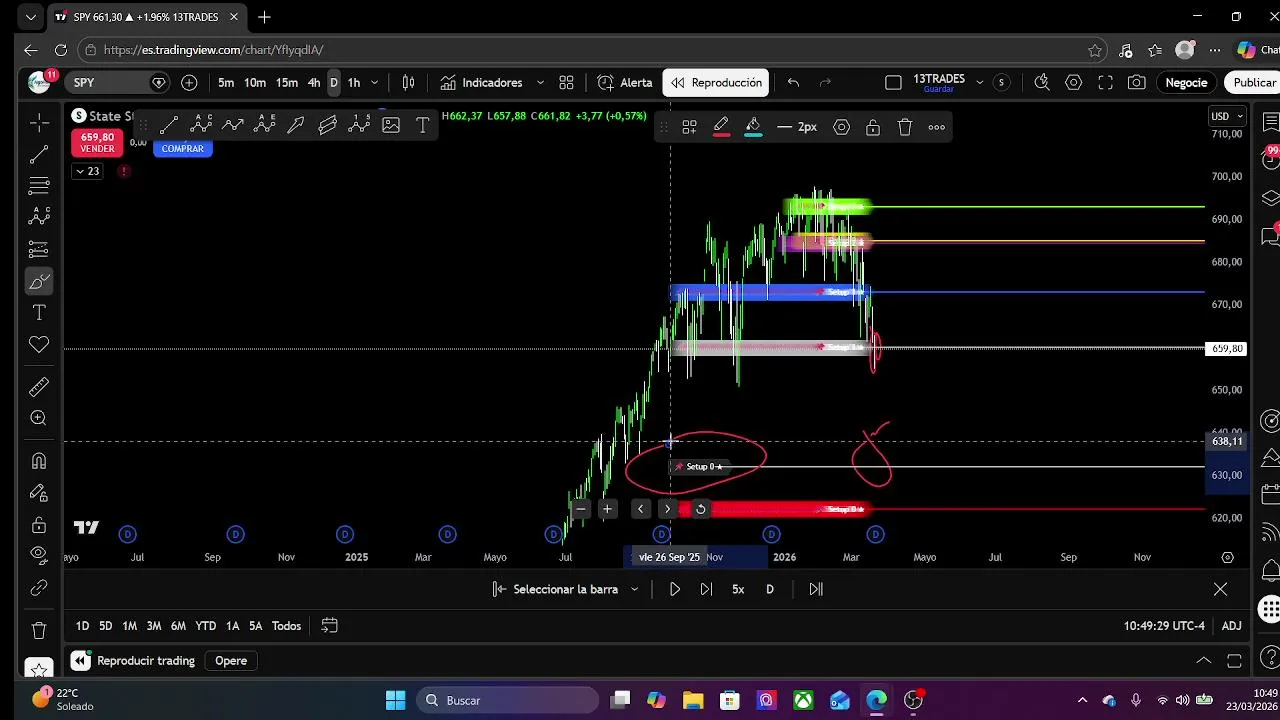Open go-to-date calendar icon
This screenshot has height=720, width=1280.
pos(329,626)
